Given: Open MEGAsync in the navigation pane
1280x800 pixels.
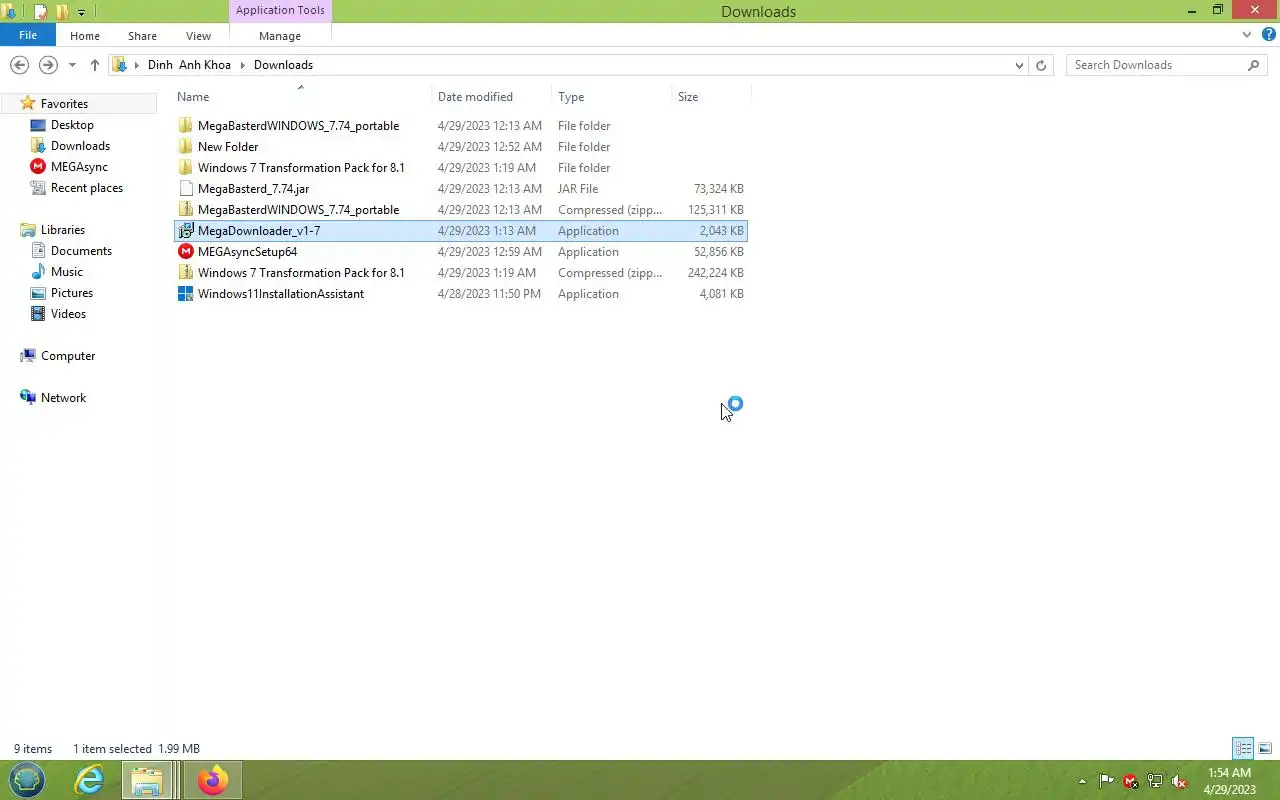Looking at the screenshot, I should pos(79,167).
